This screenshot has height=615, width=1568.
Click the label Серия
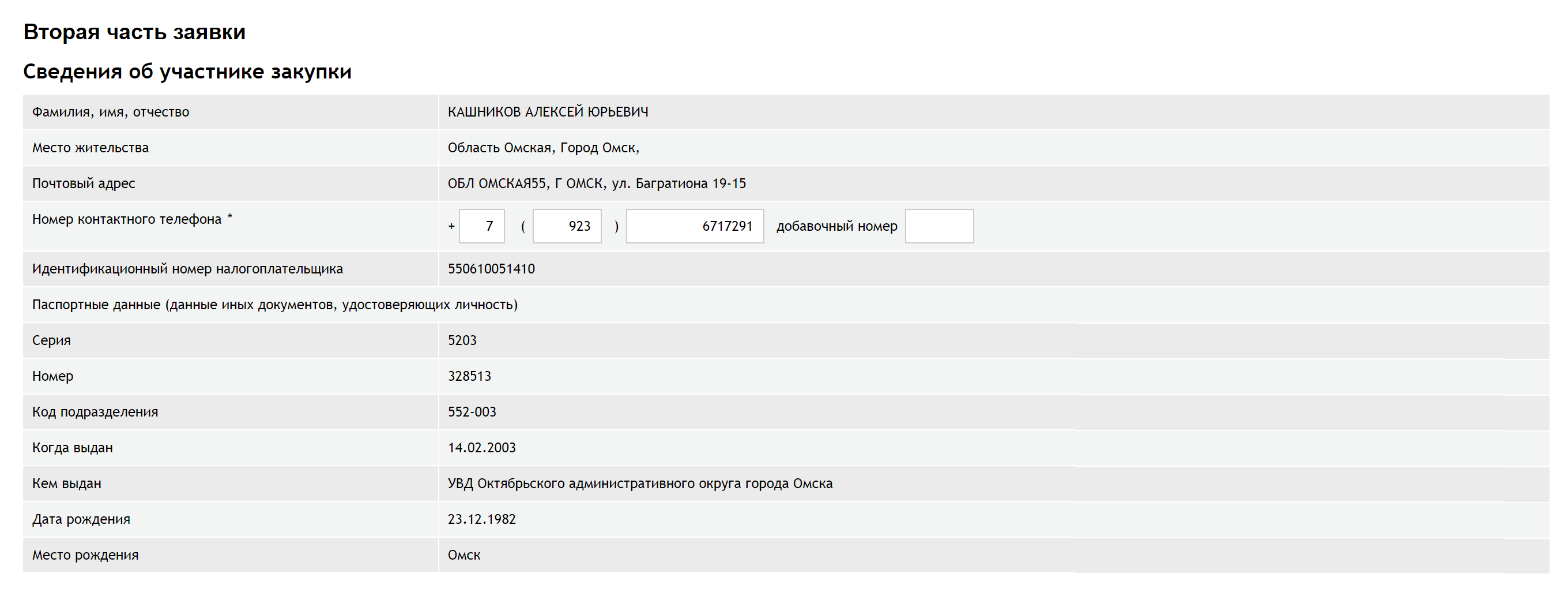click(51, 340)
